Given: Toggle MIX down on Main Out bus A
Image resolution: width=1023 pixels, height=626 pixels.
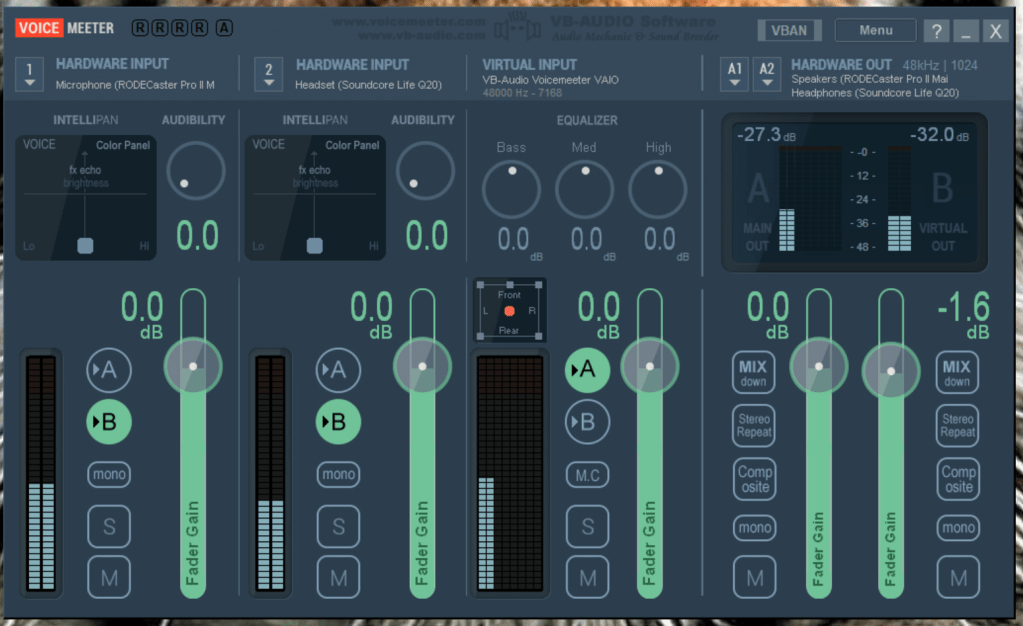Looking at the screenshot, I should pyautogui.click(x=754, y=373).
